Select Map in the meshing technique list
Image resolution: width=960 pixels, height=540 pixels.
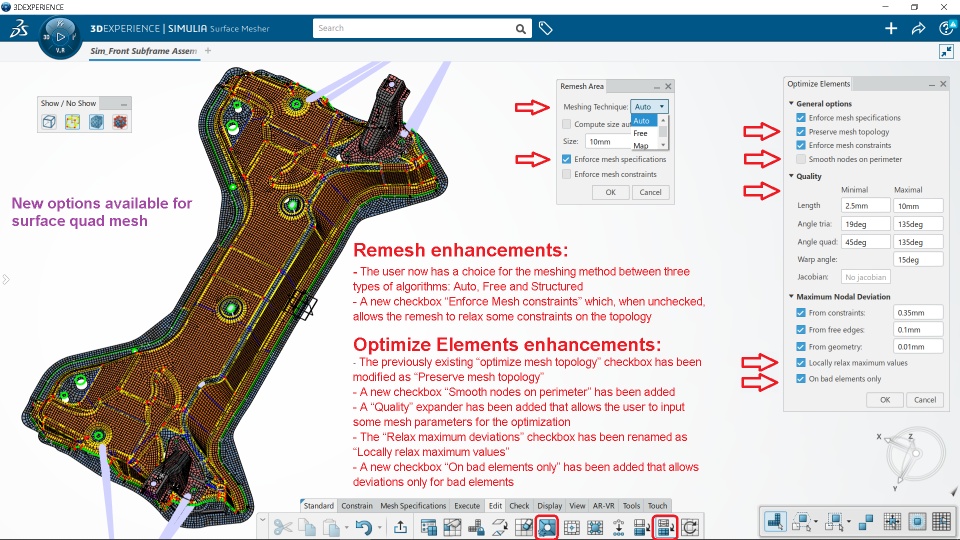coord(641,145)
